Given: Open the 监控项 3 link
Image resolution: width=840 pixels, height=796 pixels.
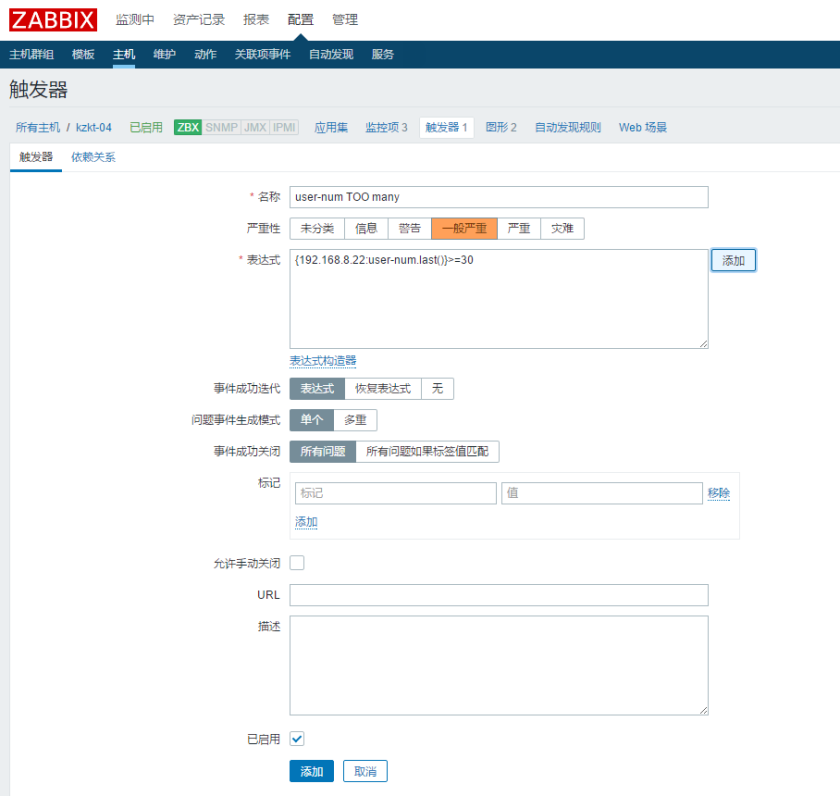Looking at the screenshot, I should pos(386,127).
